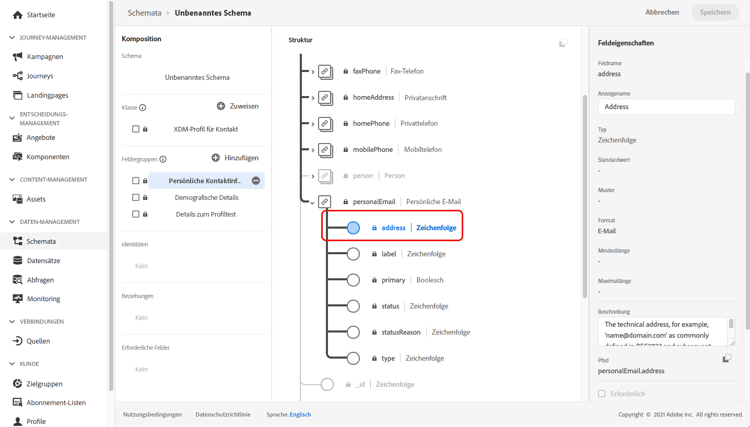750x427 pixels.
Task: Enable the Erforderlich checkbox
Action: tap(602, 394)
